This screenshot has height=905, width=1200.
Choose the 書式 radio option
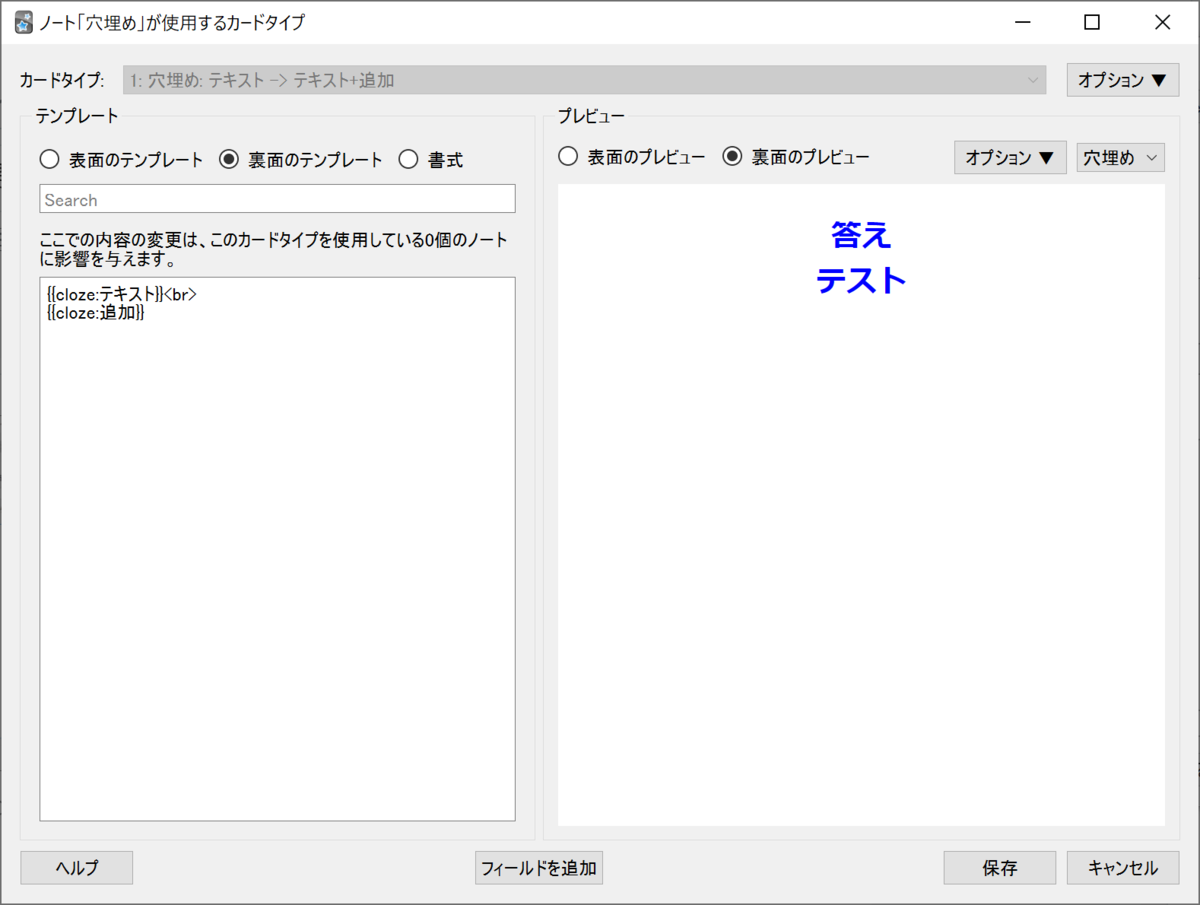(430, 159)
